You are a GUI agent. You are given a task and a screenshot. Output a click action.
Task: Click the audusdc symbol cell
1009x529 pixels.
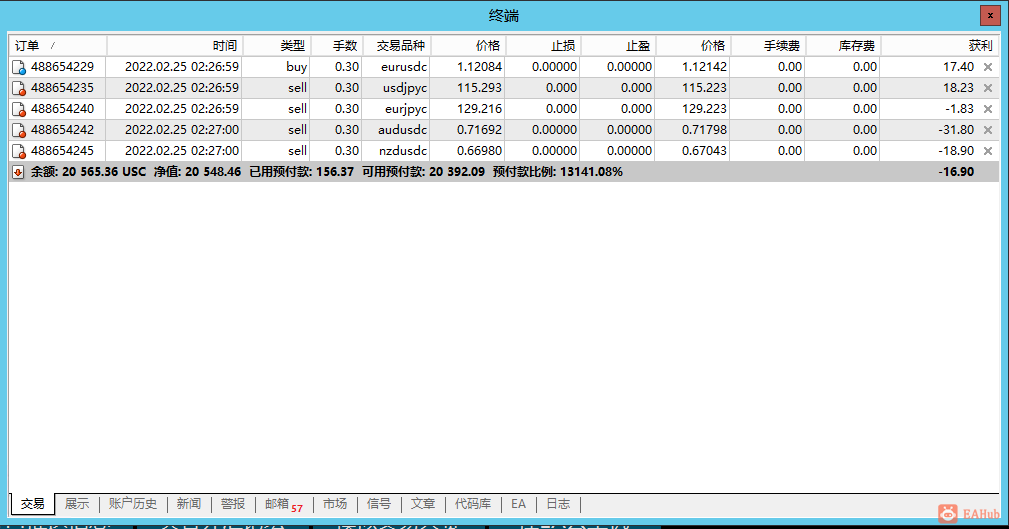point(402,130)
